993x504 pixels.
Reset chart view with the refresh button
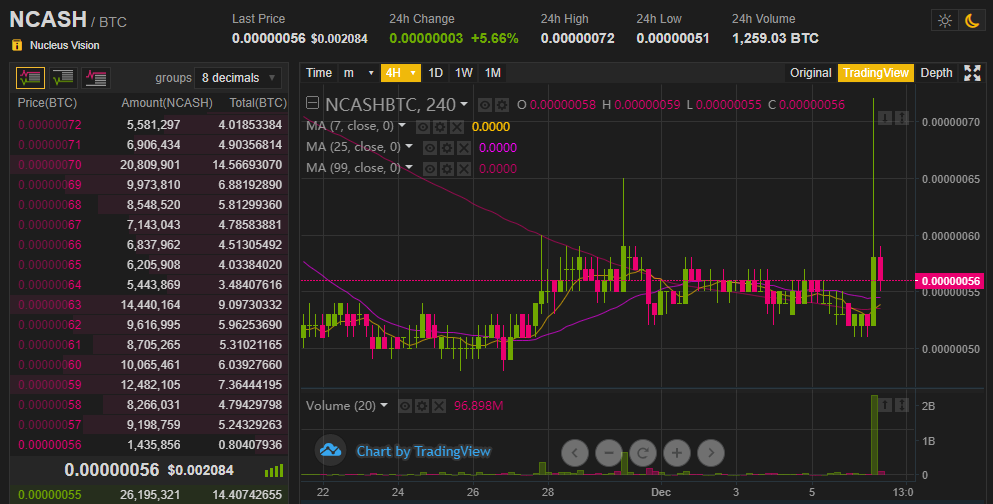coord(642,452)
